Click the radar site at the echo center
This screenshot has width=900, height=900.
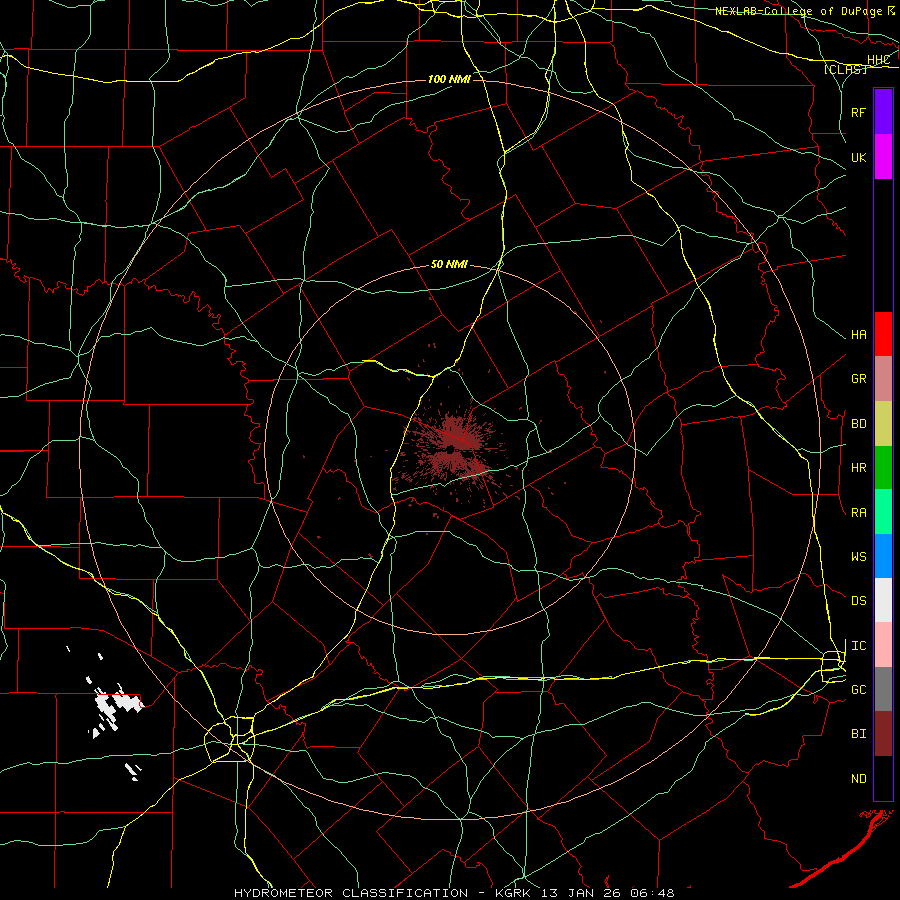451,450
